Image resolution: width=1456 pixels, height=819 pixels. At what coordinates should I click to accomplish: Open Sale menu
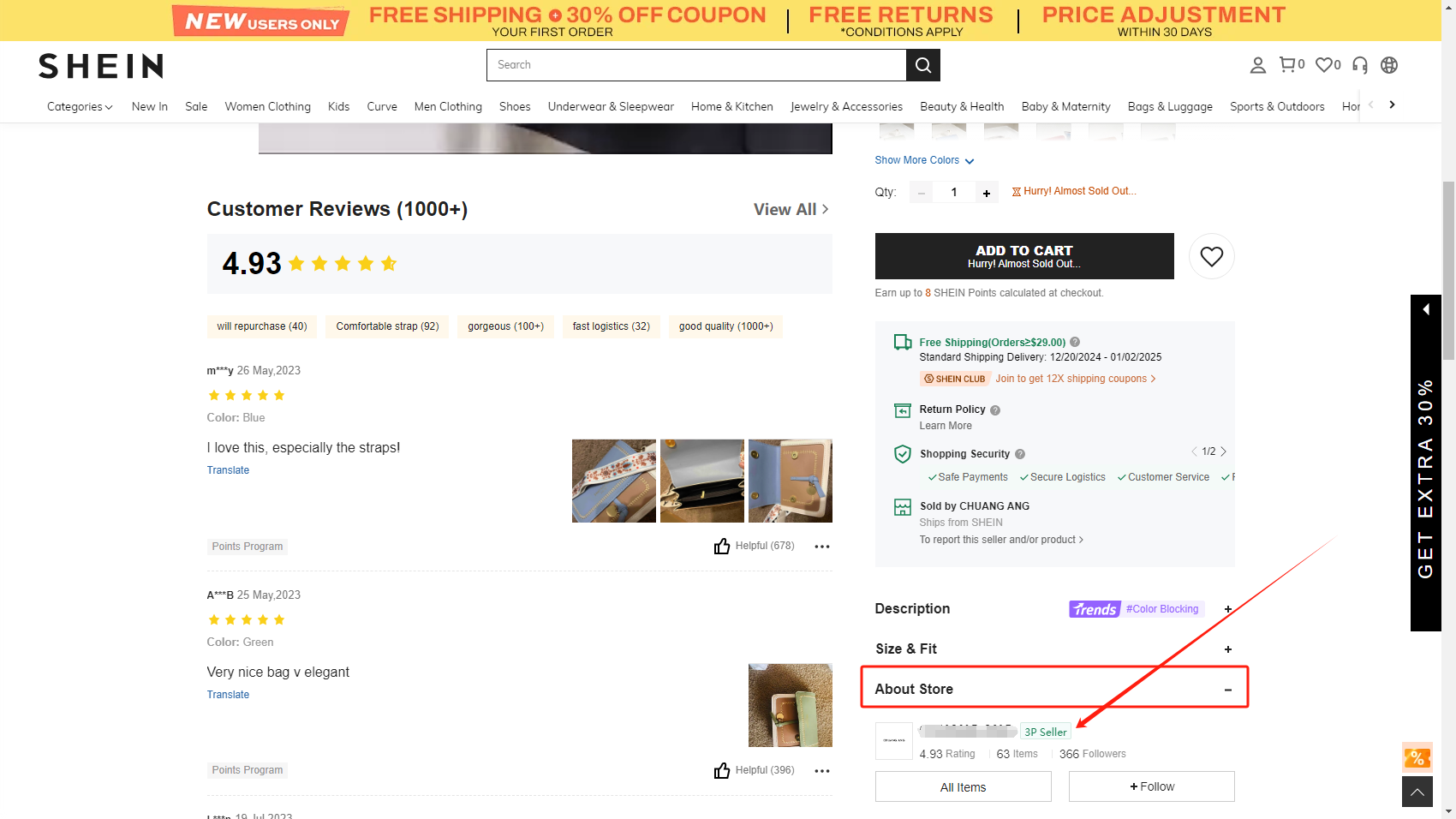[x=196, y=106]
